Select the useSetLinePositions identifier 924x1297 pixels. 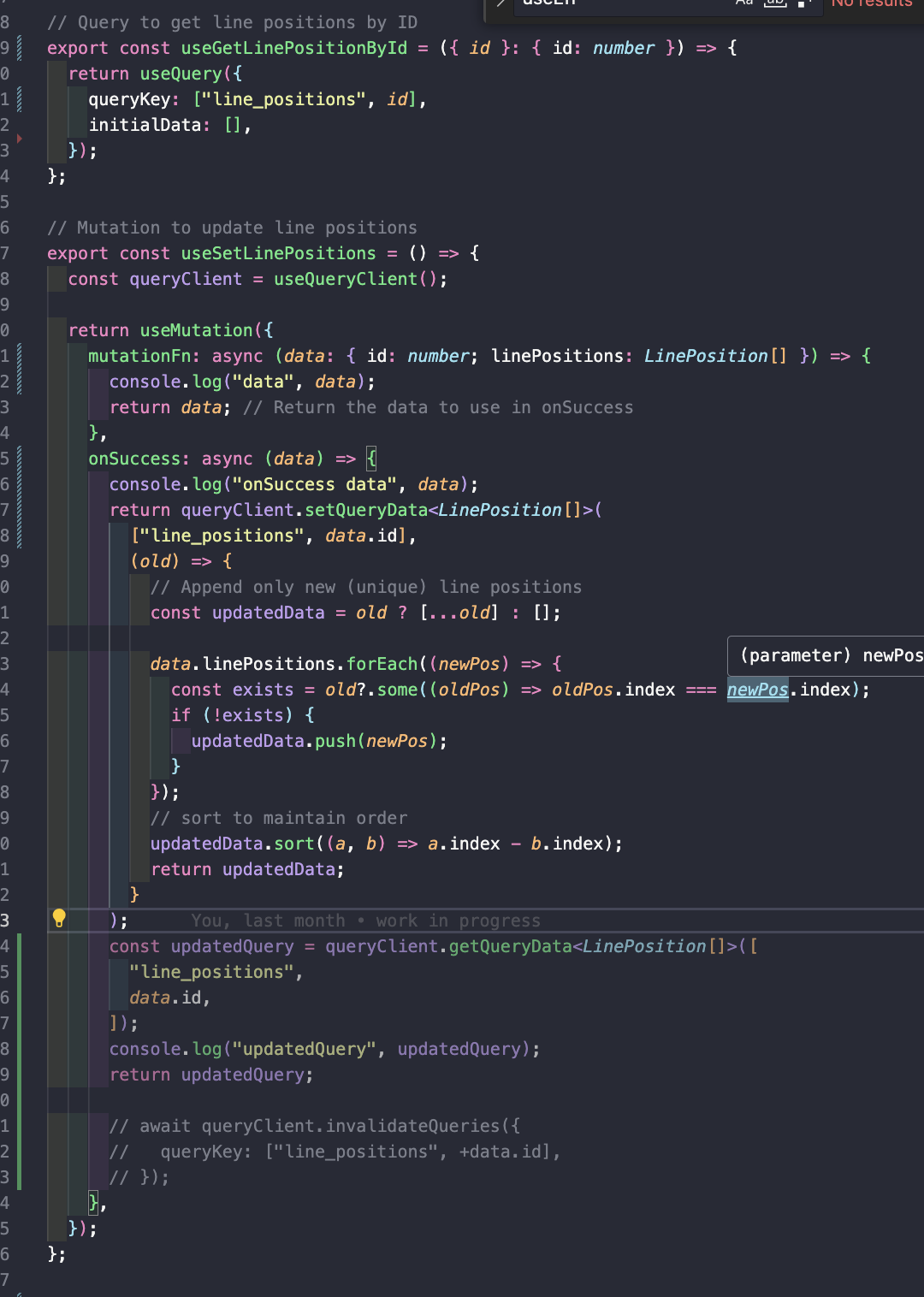pyautogui.click(x=278, y=253)
